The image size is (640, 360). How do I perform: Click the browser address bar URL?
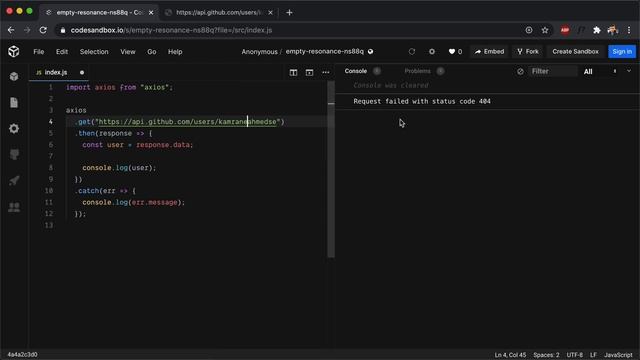[171, 30]
